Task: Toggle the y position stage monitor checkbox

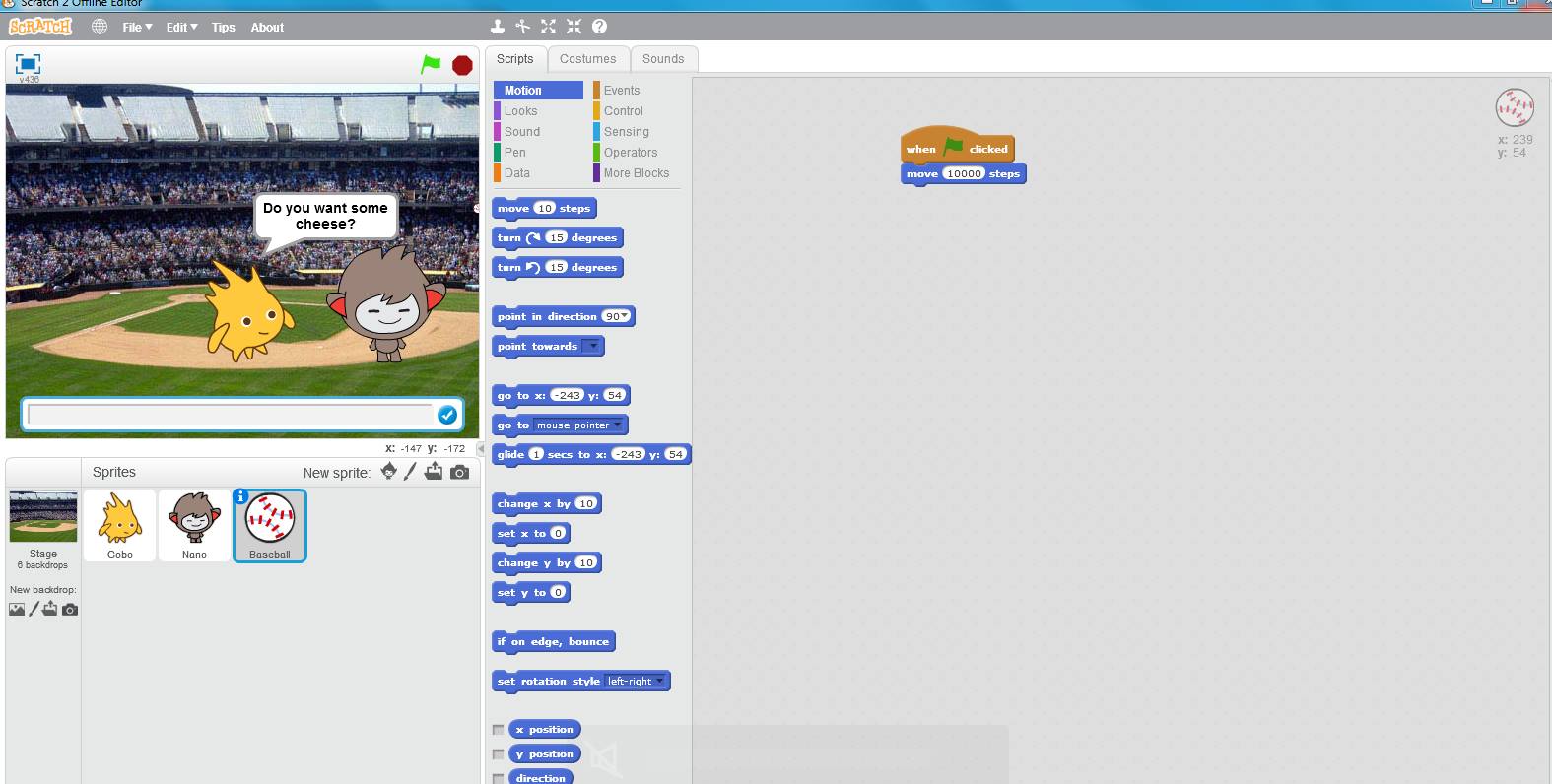Action: coord(499,754)
